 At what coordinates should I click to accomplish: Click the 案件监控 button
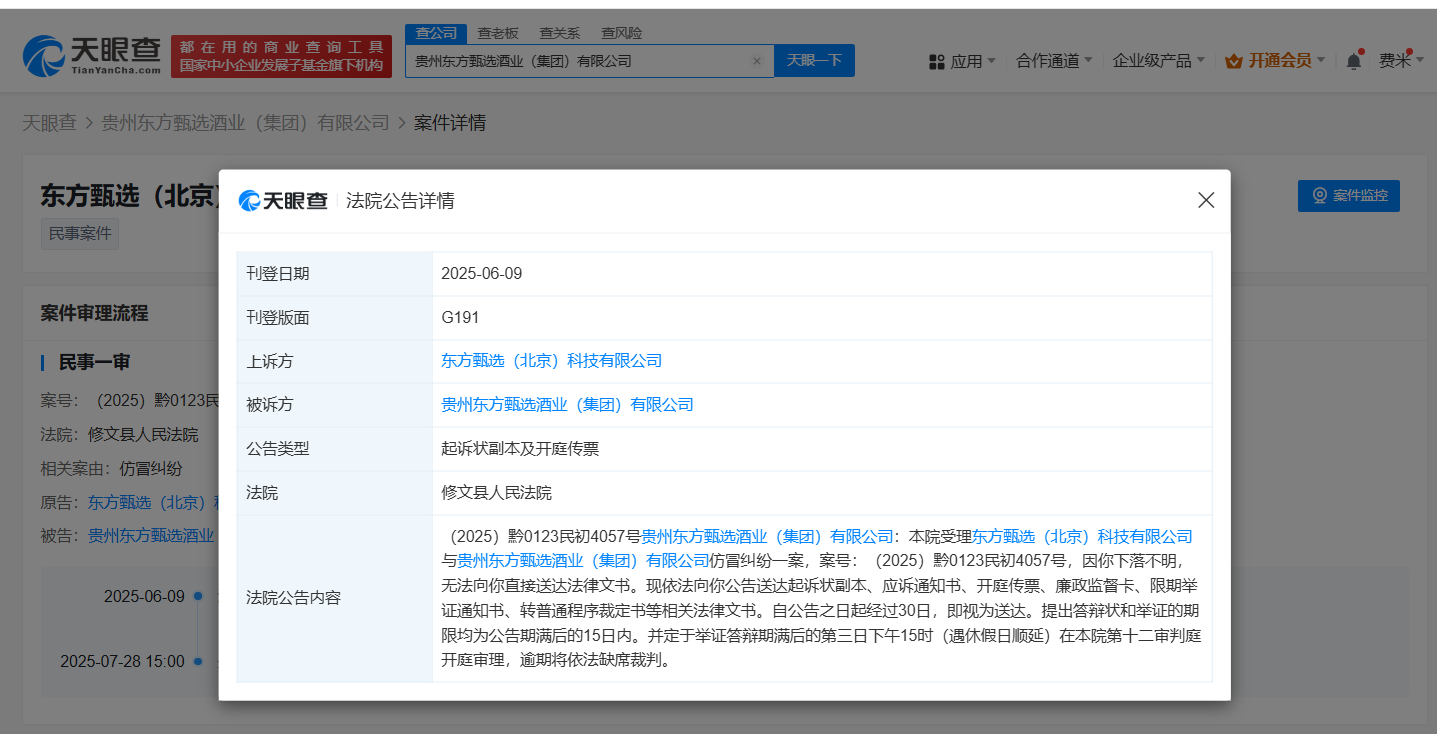1349,196
